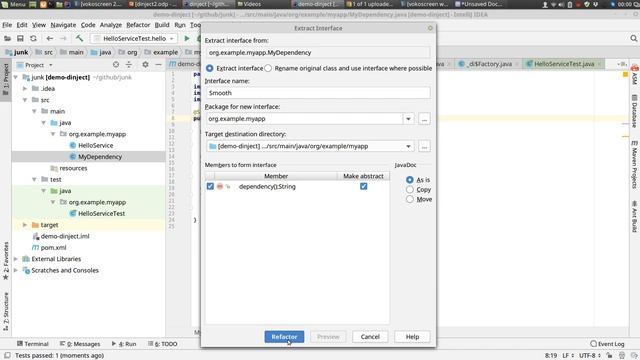Click the Save All toolbar icon
This screenshot has width=640, height=360.
20,38
